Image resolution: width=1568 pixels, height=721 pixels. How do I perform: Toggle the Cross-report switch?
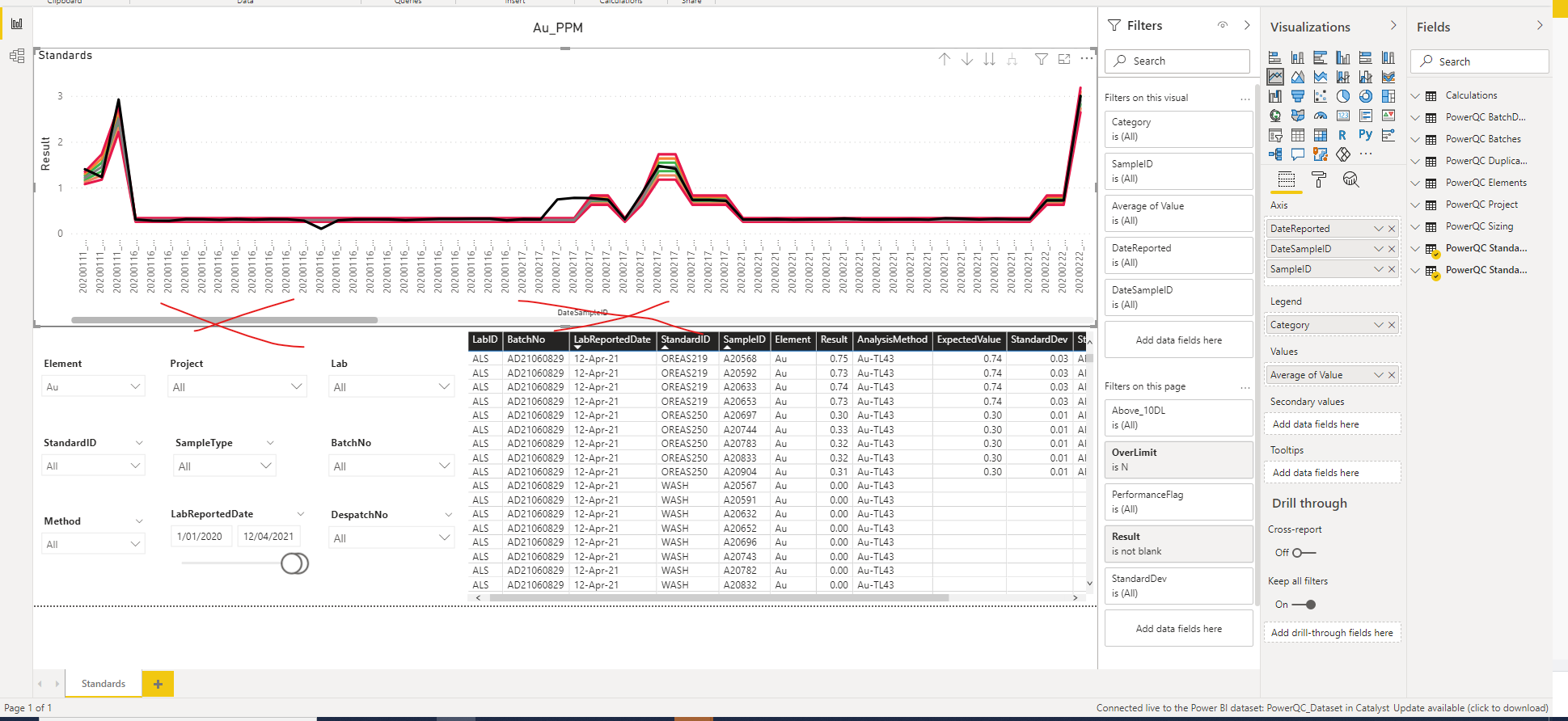click(1304, 553)
